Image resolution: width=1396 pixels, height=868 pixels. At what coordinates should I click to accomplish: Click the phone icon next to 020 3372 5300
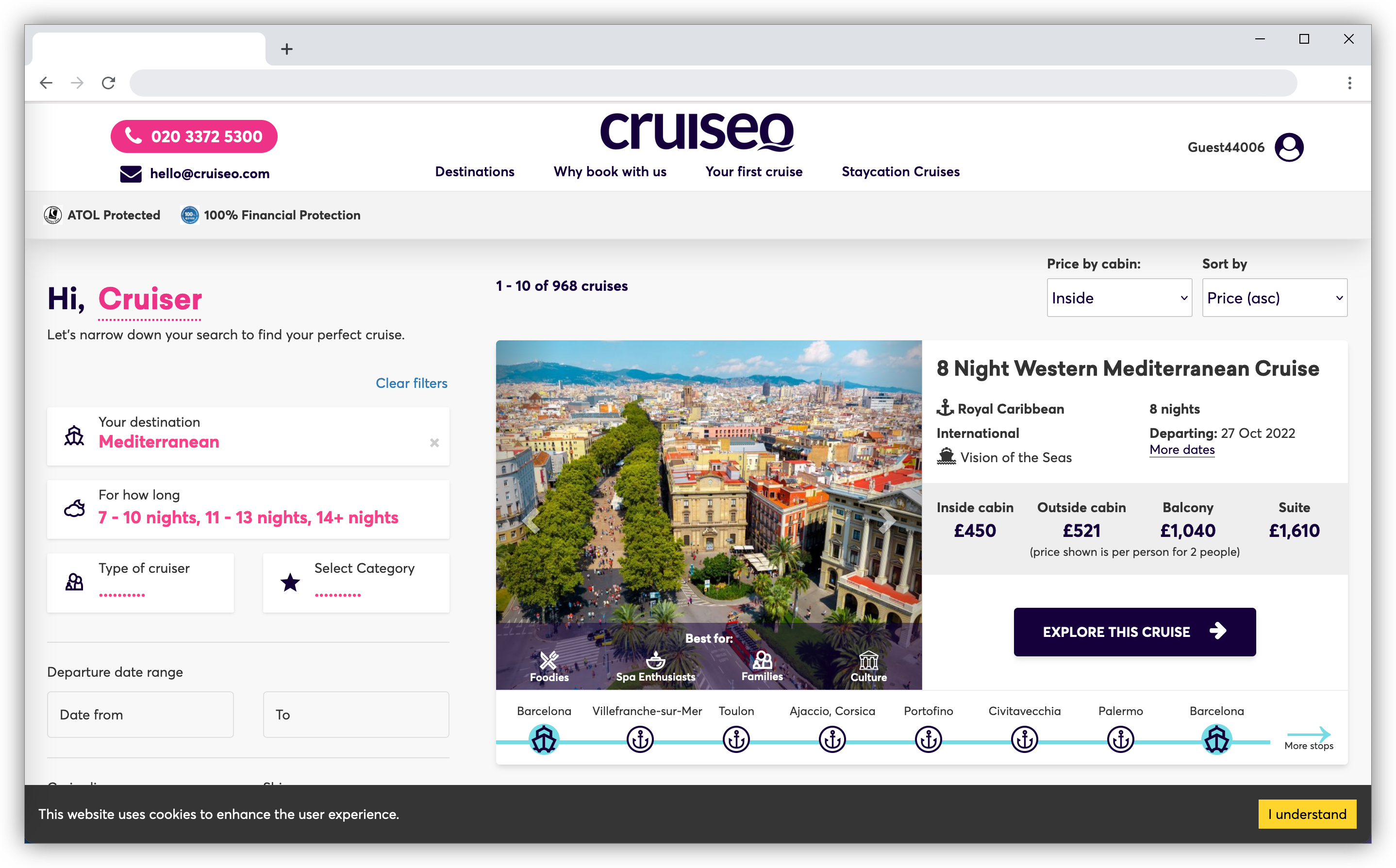point(134,136)
